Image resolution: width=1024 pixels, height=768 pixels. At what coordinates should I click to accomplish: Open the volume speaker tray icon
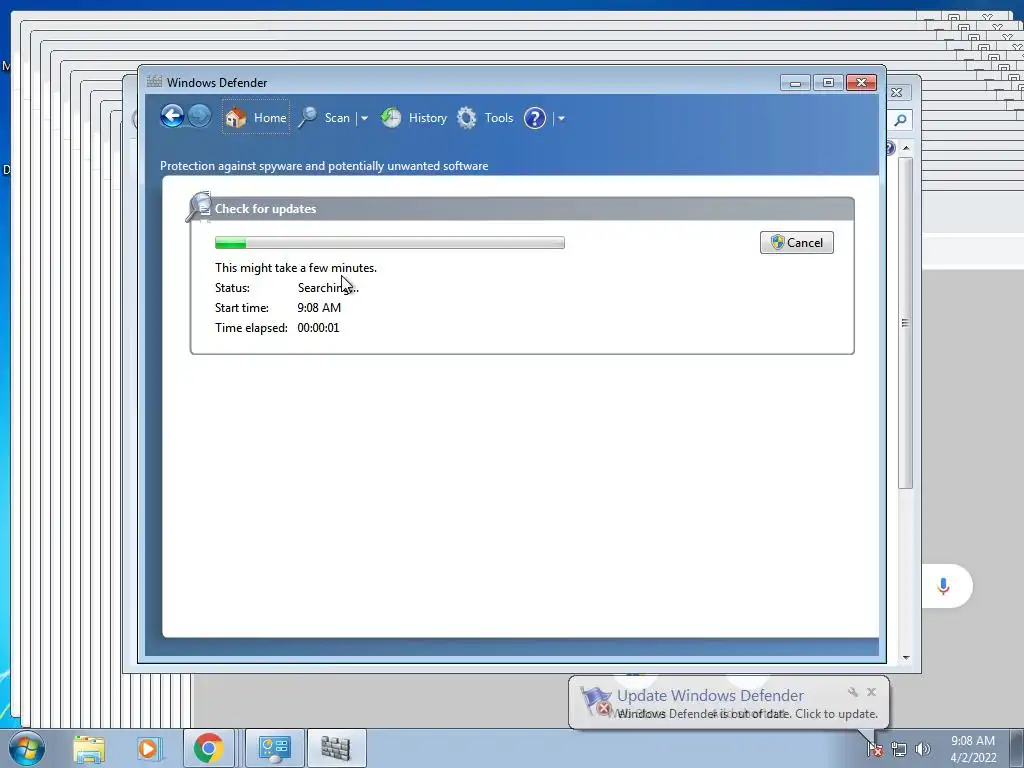(x=923, y=749)
